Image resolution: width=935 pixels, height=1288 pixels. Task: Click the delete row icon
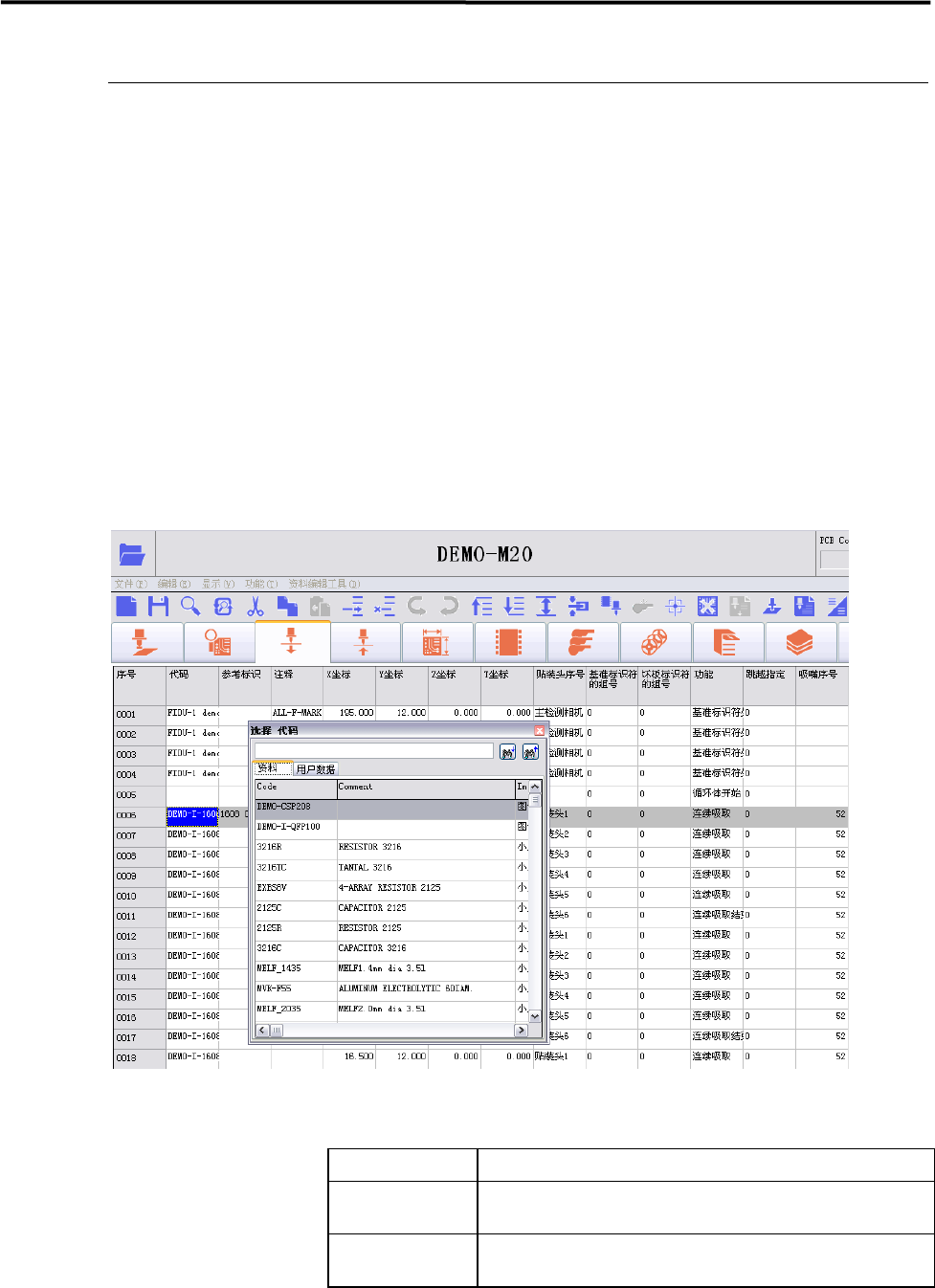pyautogui.click(x=385, y=606)
